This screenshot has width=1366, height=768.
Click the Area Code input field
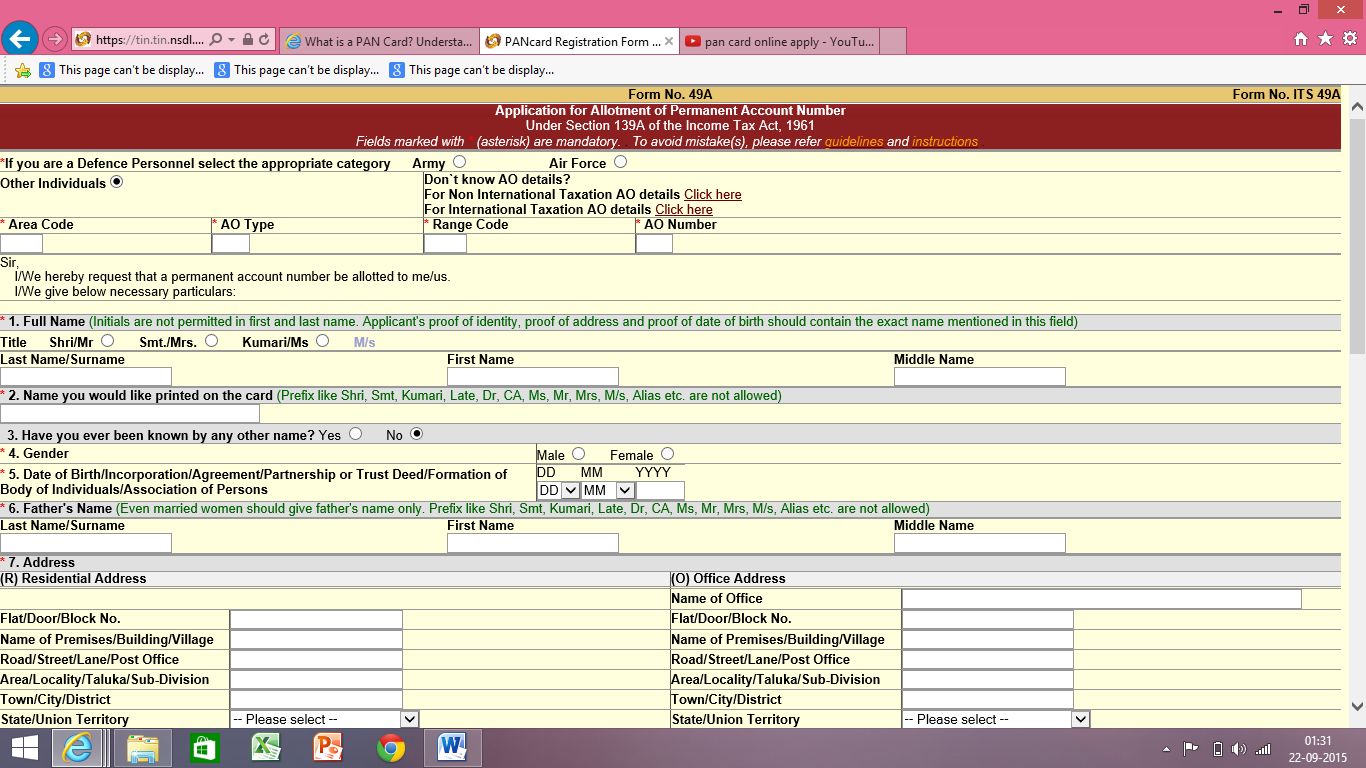(x=22, y=243)
